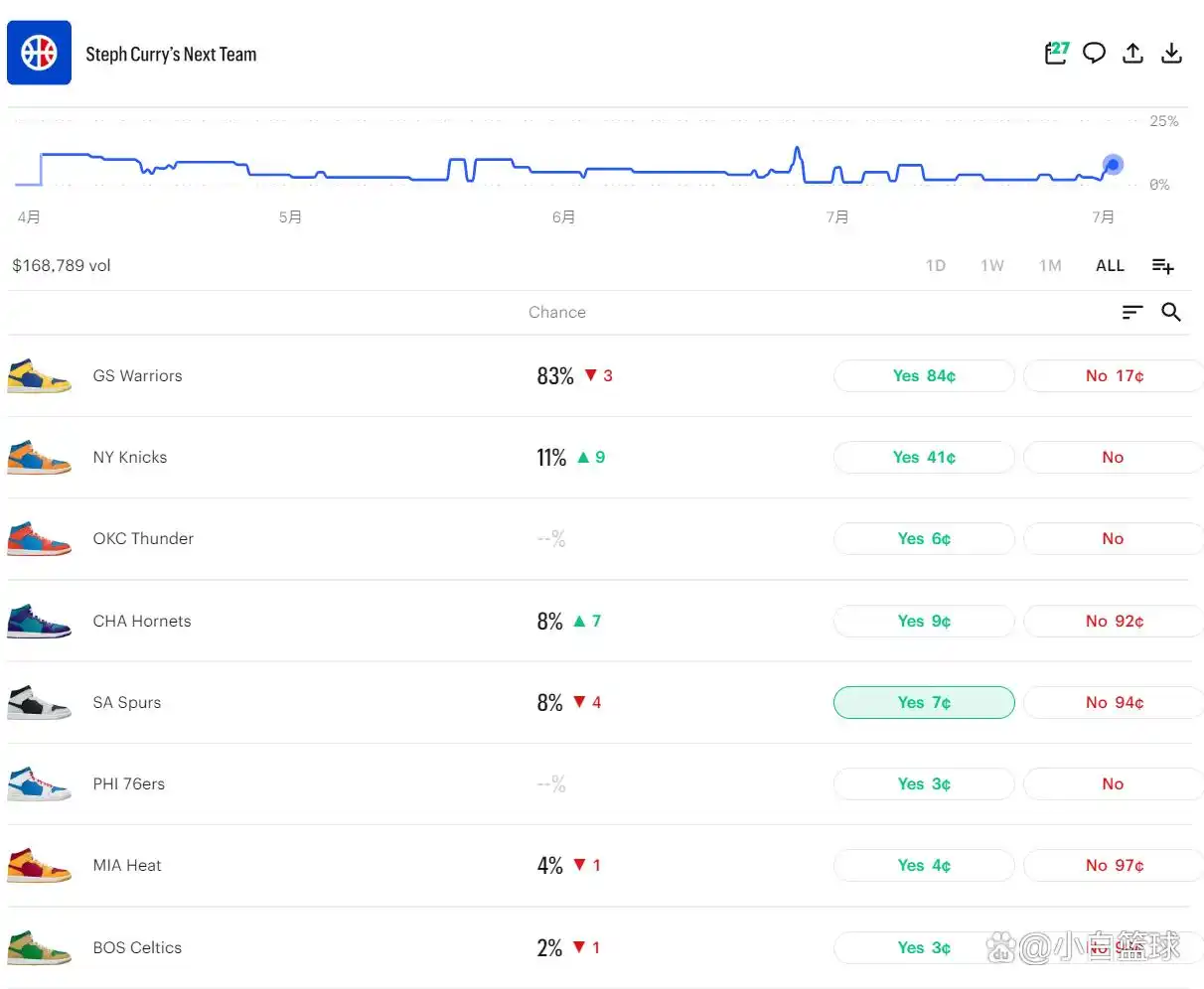Click the OKC Thunder sneaker icon

click(39, 539)
